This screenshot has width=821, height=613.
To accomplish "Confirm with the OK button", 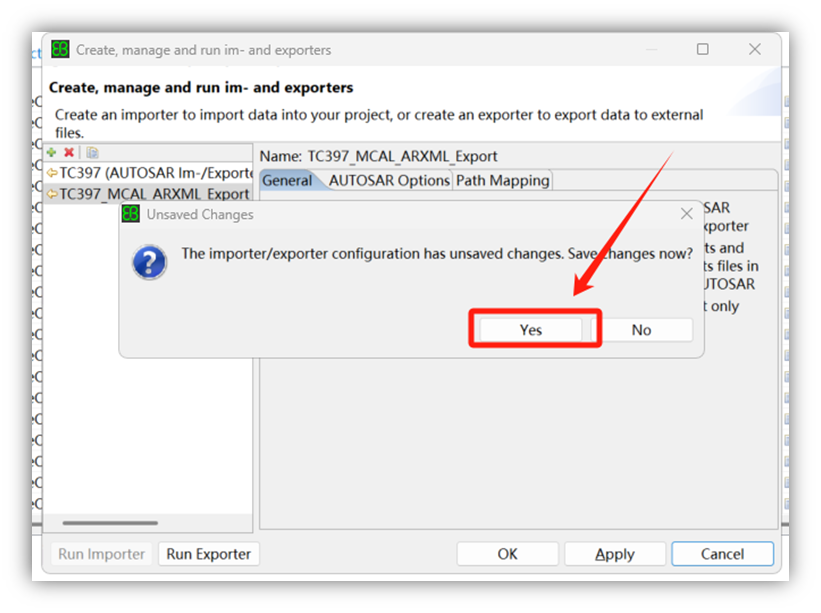I will pos(507,554).
